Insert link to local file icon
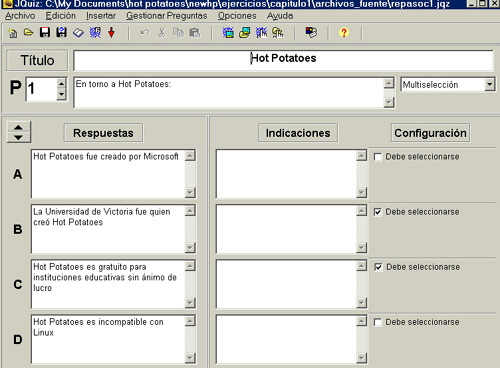 click(x=278, y=33)
